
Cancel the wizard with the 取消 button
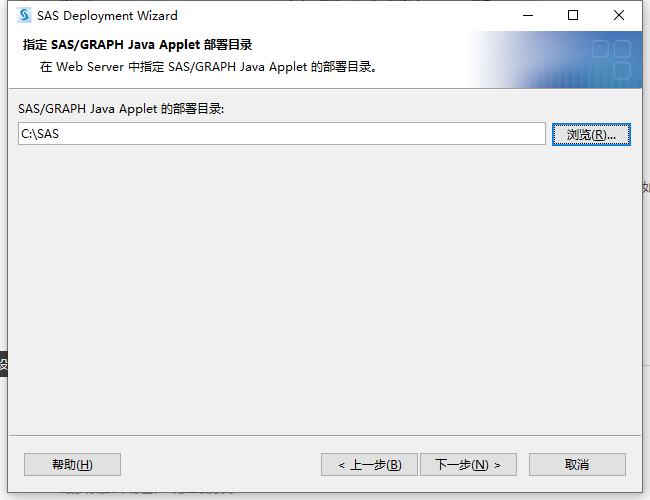coord(577,464)
